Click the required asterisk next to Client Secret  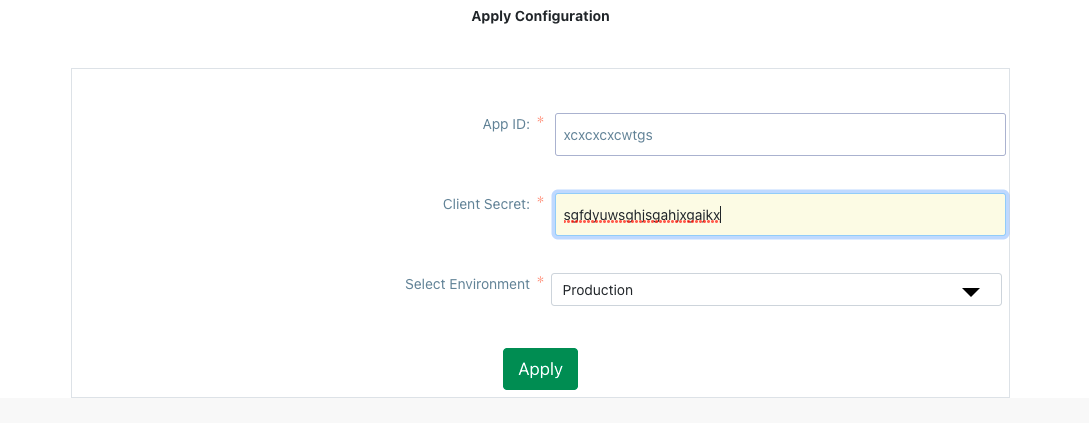click(x=541, y=202)
